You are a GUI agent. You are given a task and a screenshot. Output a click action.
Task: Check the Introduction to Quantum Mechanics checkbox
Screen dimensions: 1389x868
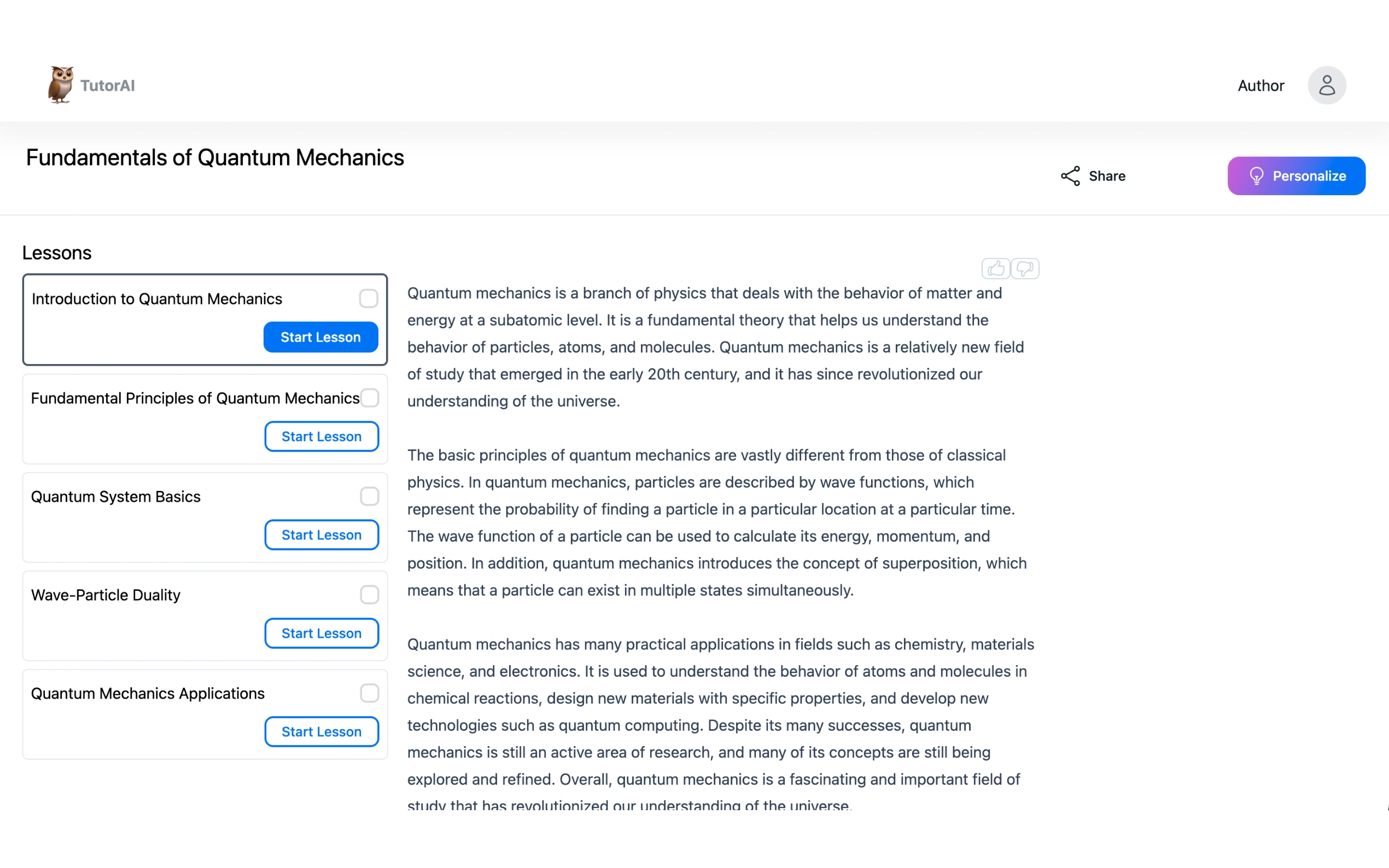pyautogui.click(x=369, y=298)
